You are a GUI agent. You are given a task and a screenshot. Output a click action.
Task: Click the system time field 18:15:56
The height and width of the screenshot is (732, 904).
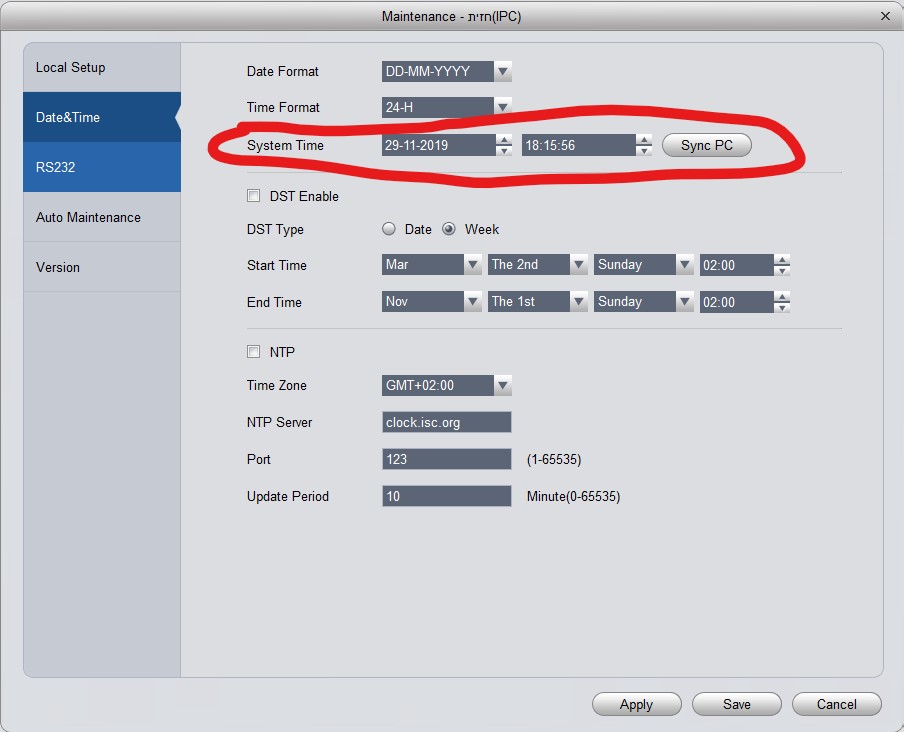[x=579, y=145]
